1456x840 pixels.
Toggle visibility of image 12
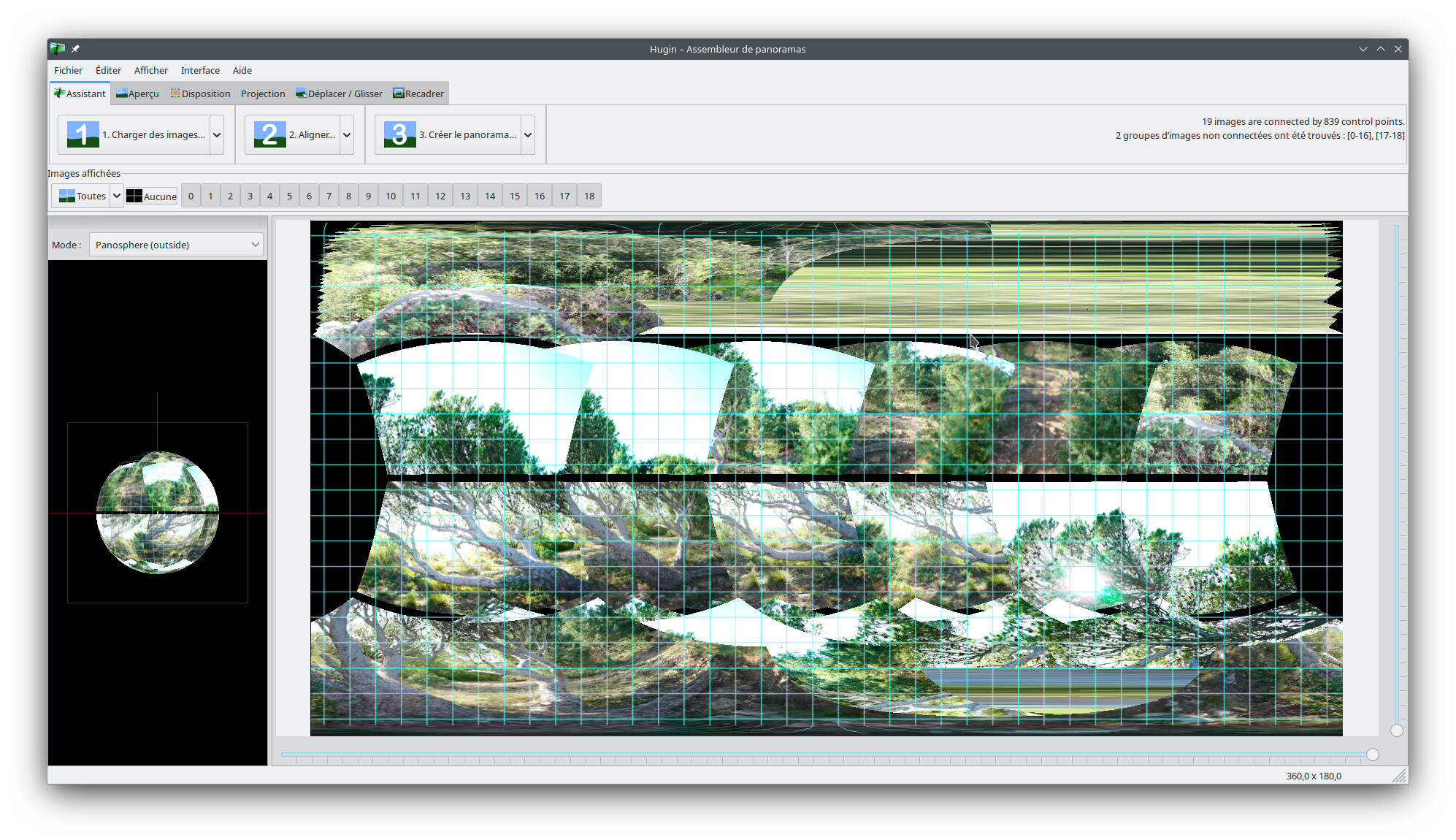[x=440, y=196]
